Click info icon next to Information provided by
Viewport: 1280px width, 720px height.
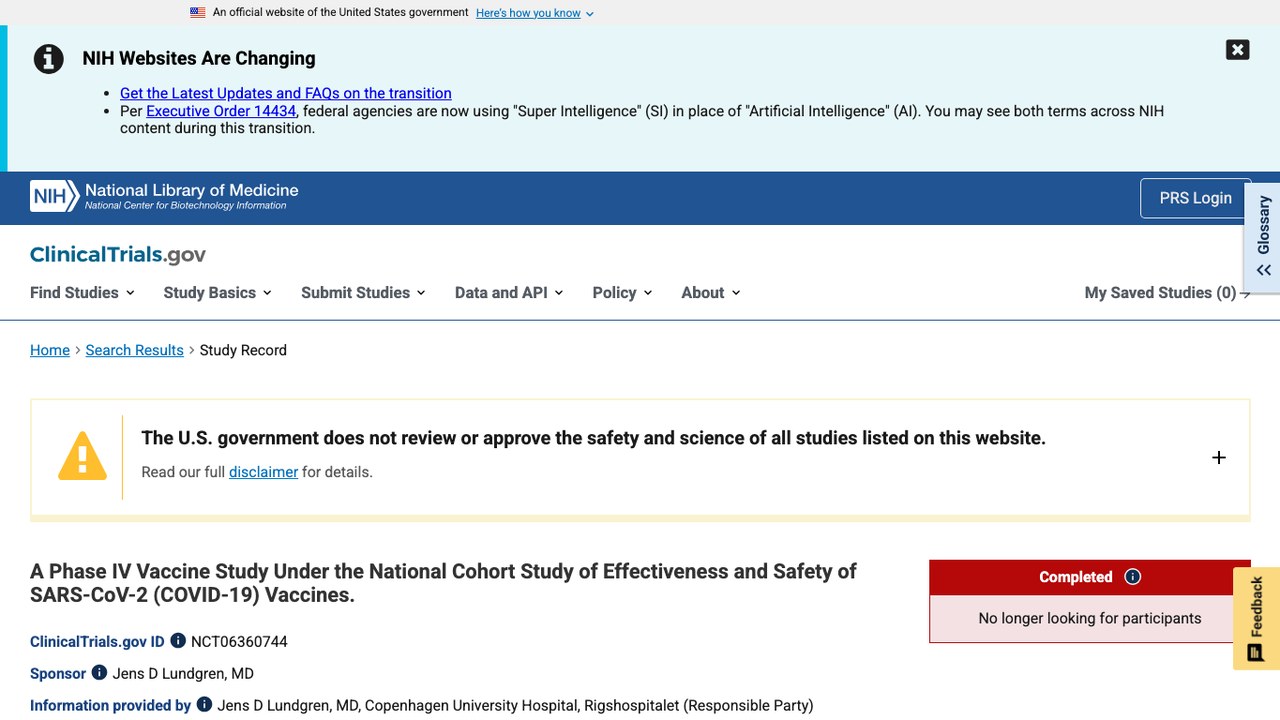tap(204, 705)
